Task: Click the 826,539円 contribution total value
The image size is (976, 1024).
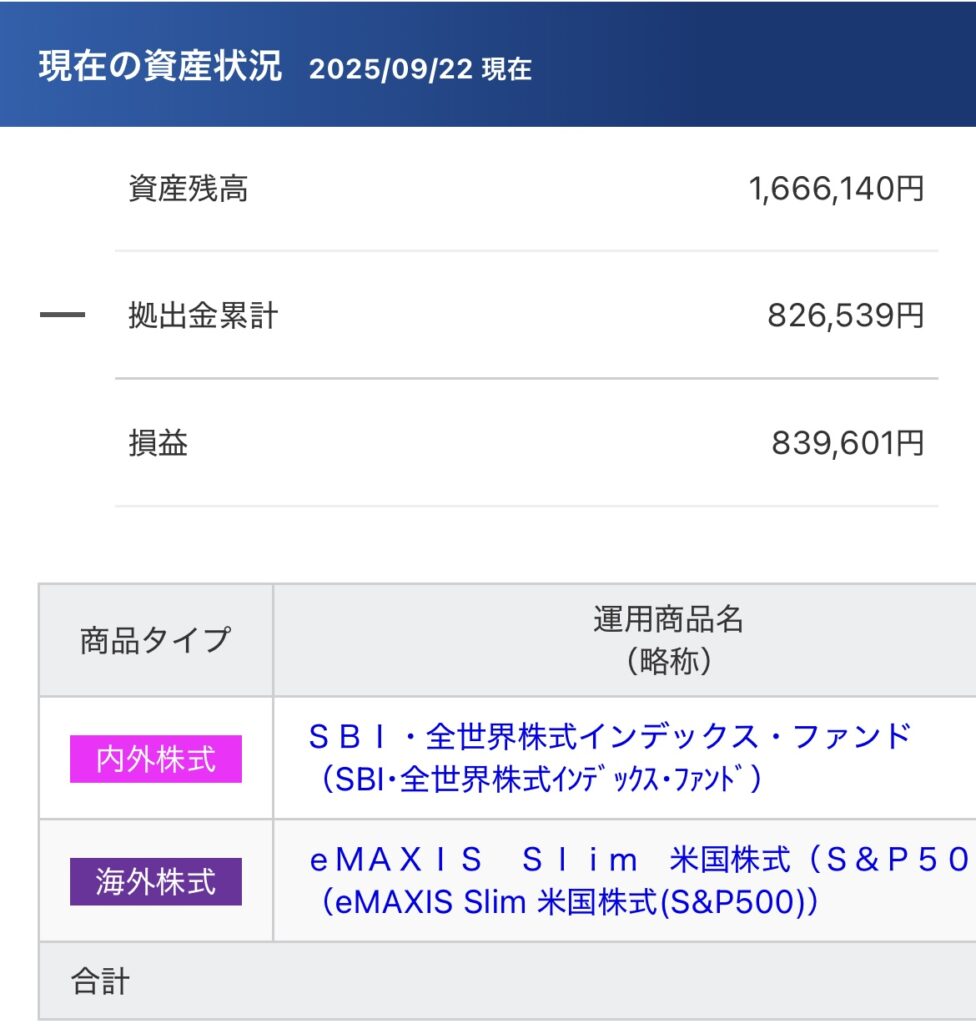Action: click(845, 316)
